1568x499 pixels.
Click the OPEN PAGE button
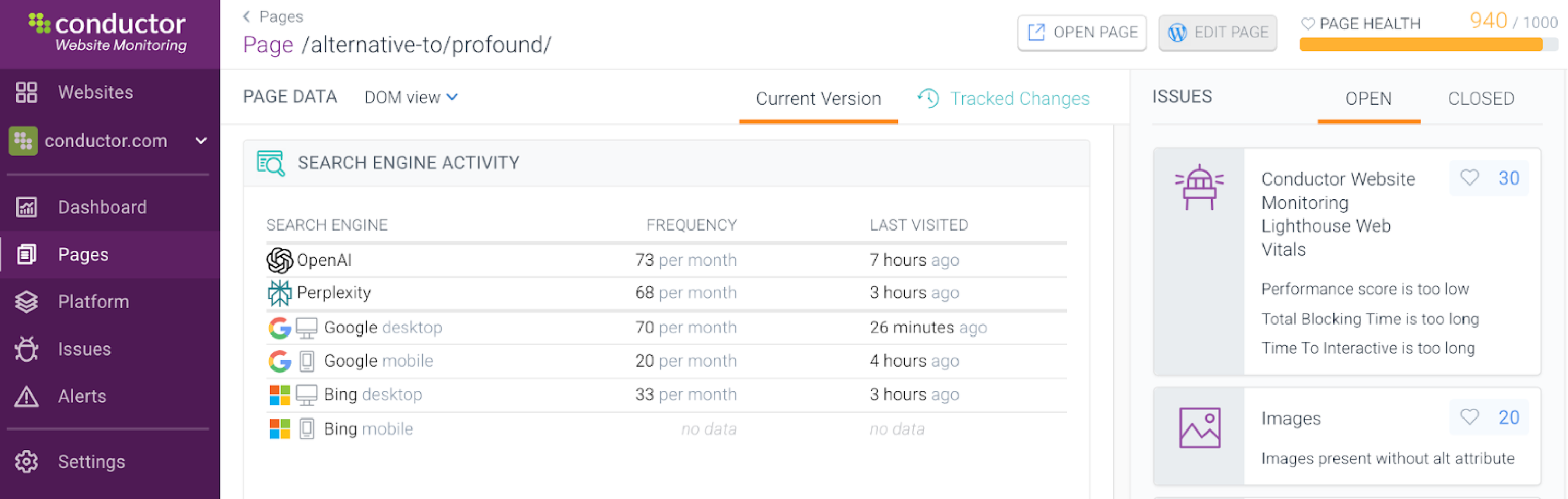[1082, 32]
